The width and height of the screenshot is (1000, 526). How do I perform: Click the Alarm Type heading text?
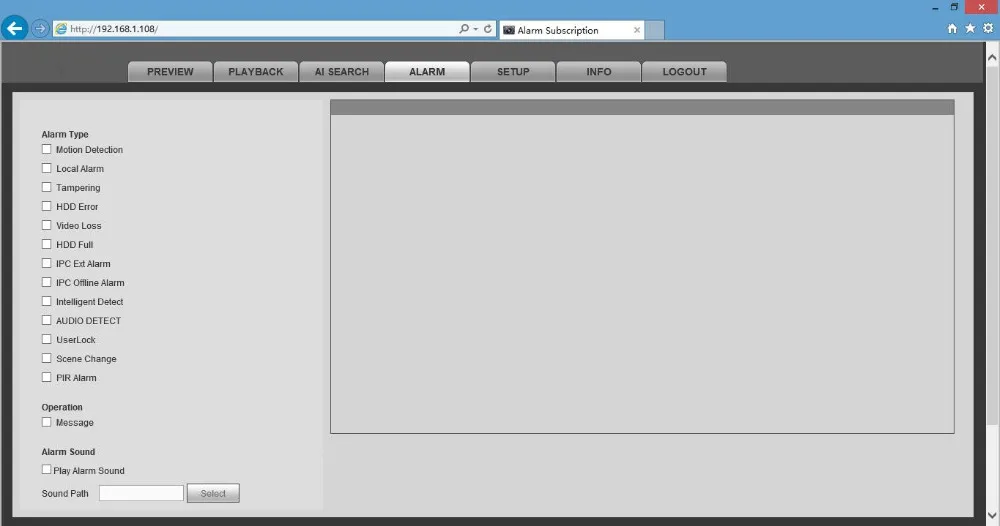[65, 135]
